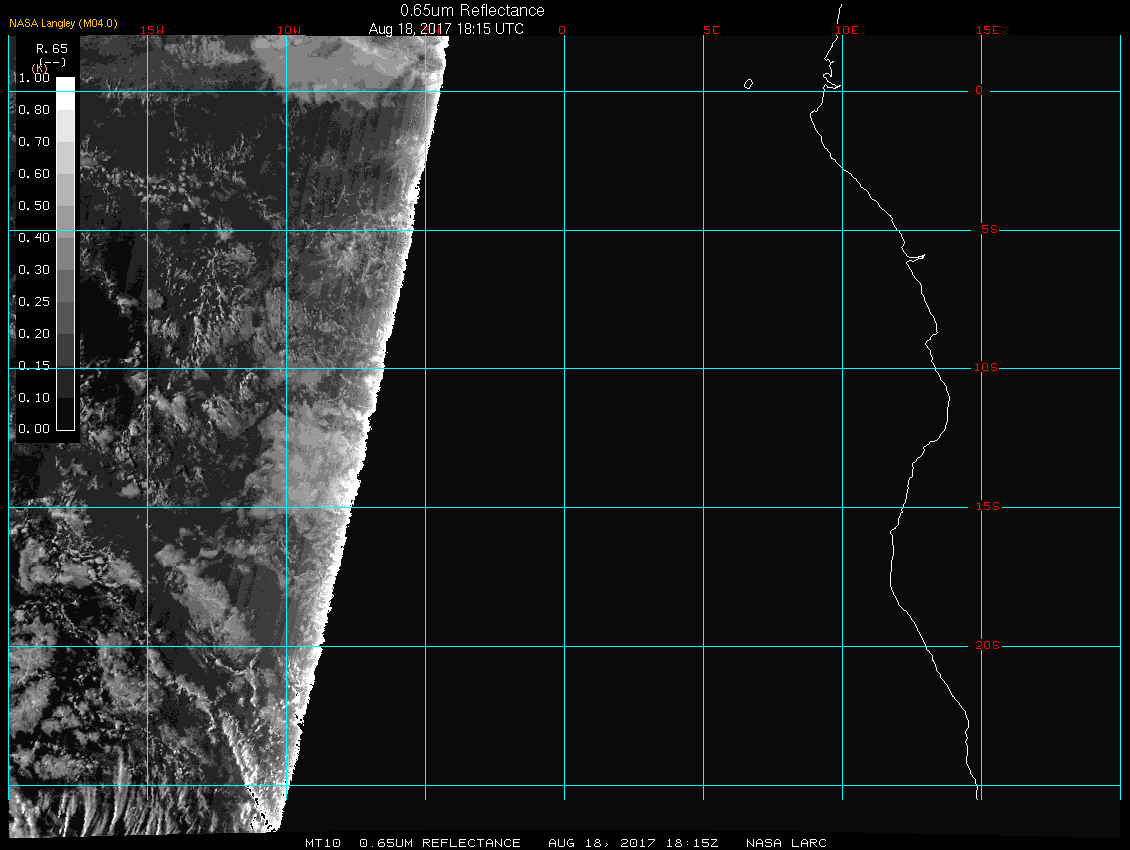
Task: Click the '20S' latitude label
Action: click(x=987, y=645)
